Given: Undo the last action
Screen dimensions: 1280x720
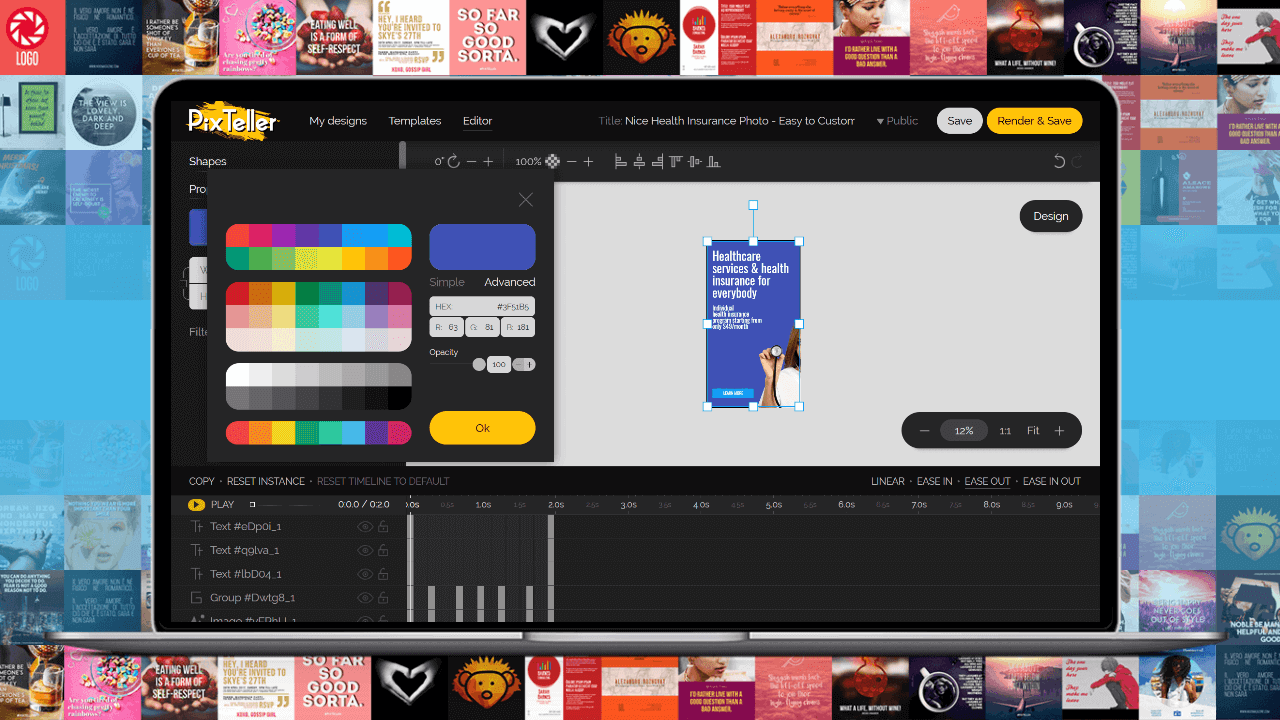Looking at the screenshot, I should pos(1060,161).
